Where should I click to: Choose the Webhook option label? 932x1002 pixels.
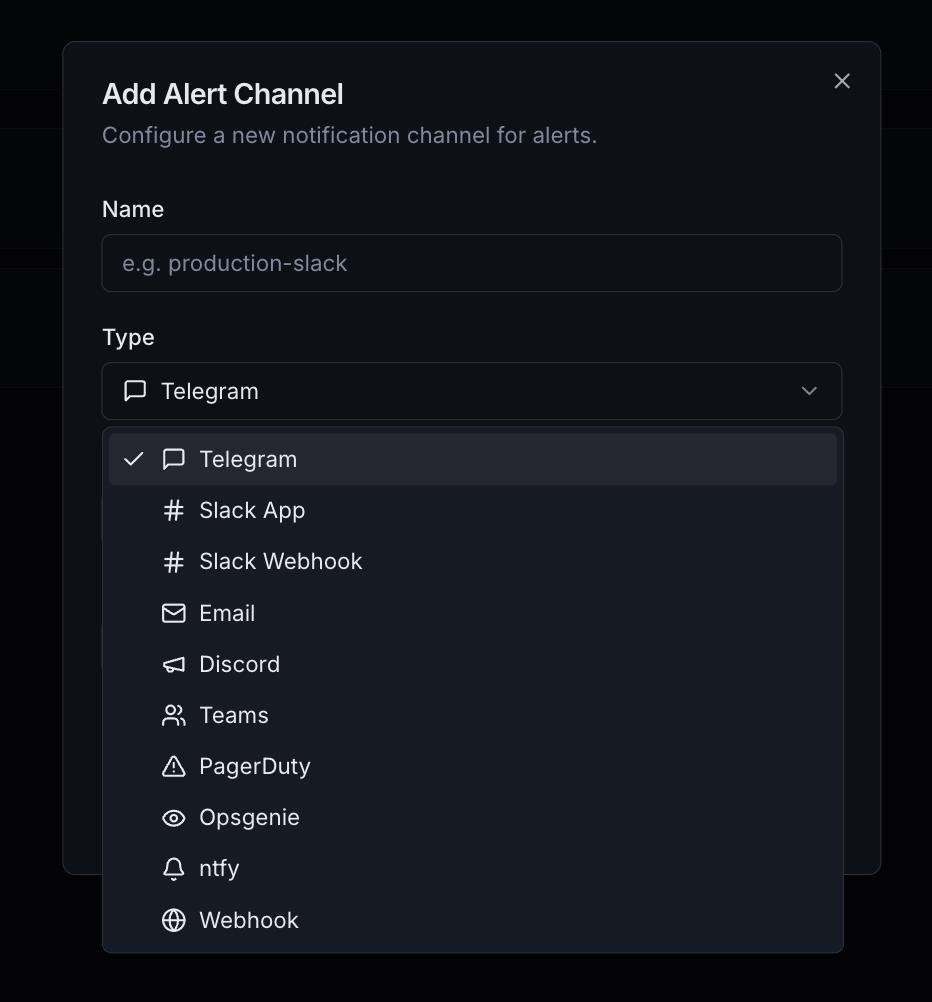249,920
